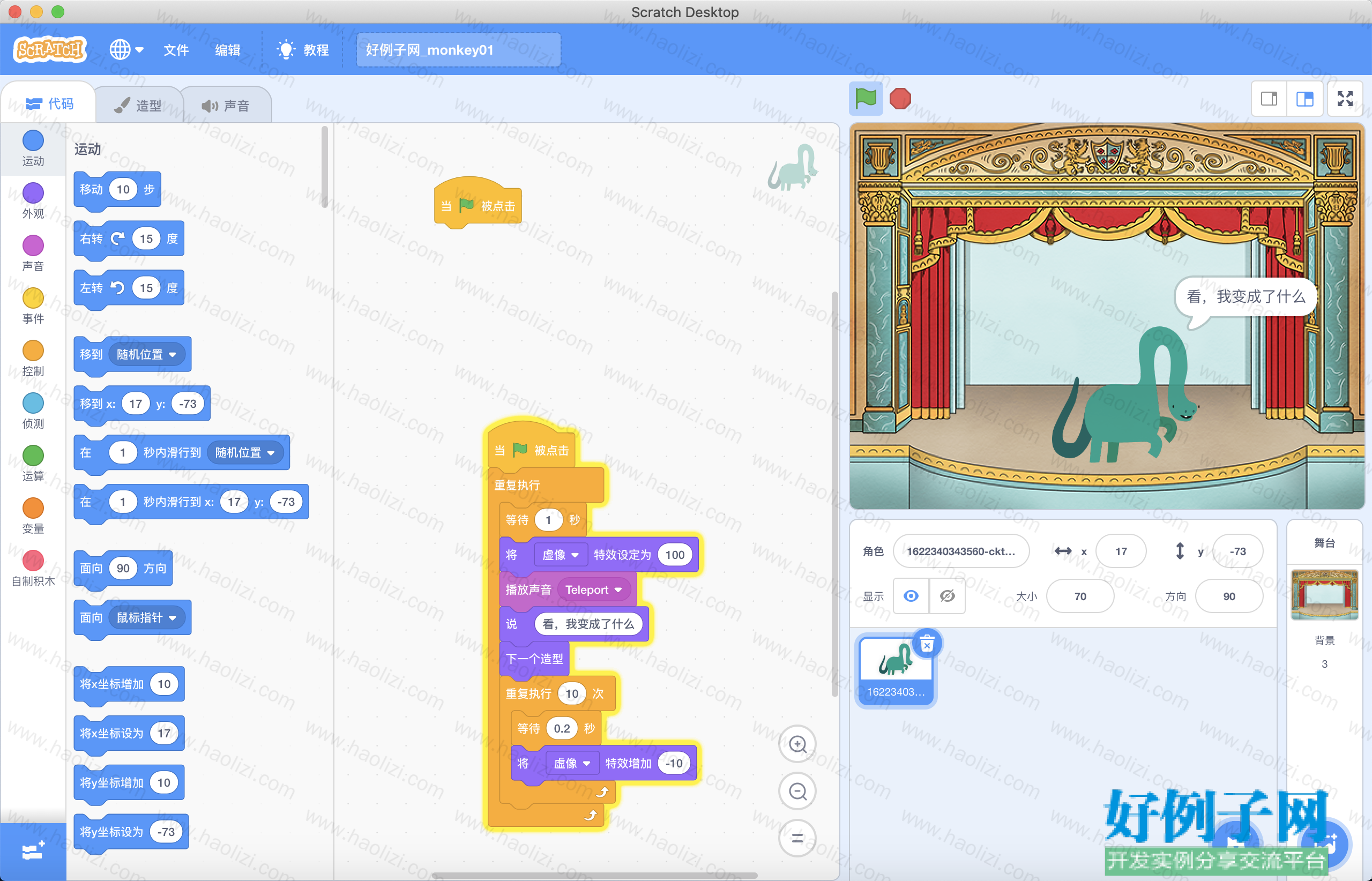The width and height of the screenshot is (1372, 881).
Task: Click the standalone 当绿旗被点击 hat block
Action: 478,203
